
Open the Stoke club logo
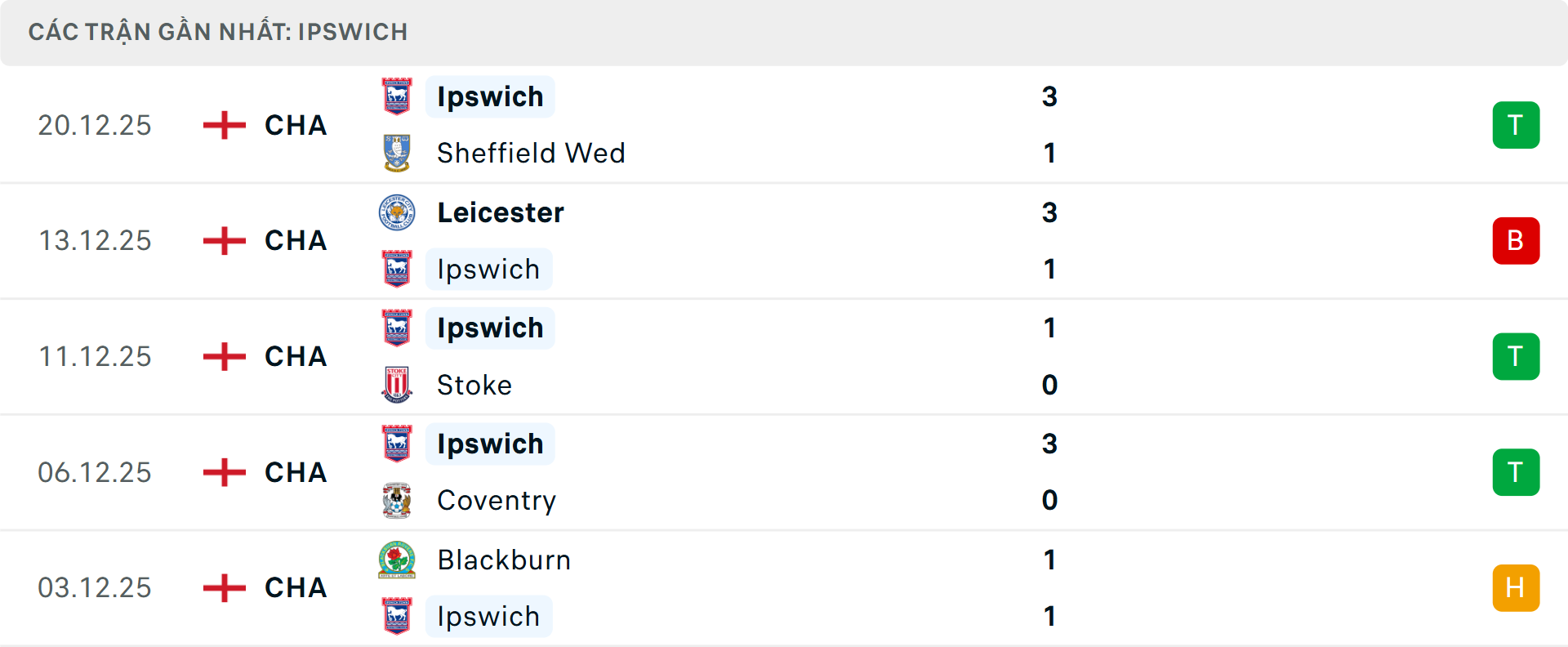point(397,385)
